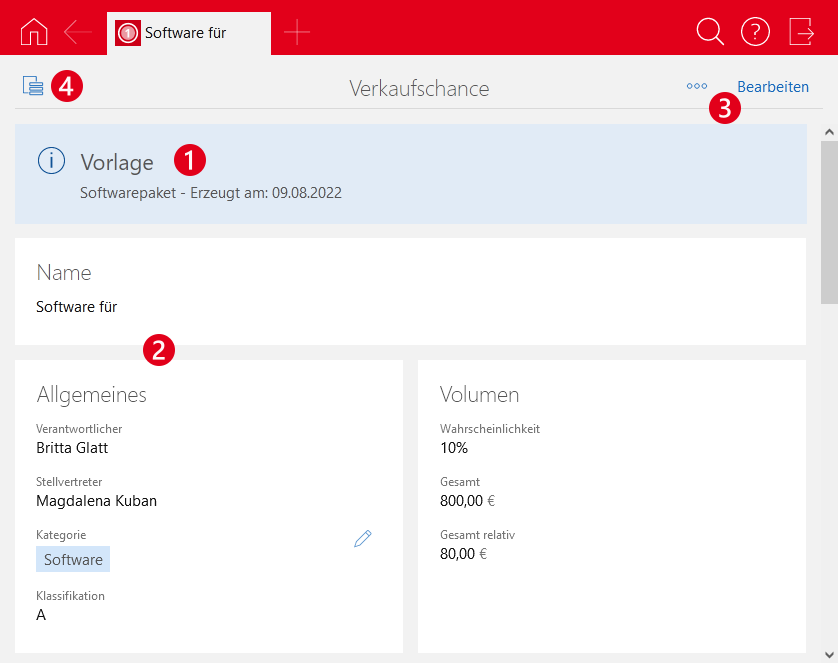
Task: Click the Bearbeiten link
Action: pyautogui.click(x=773, y=87)
